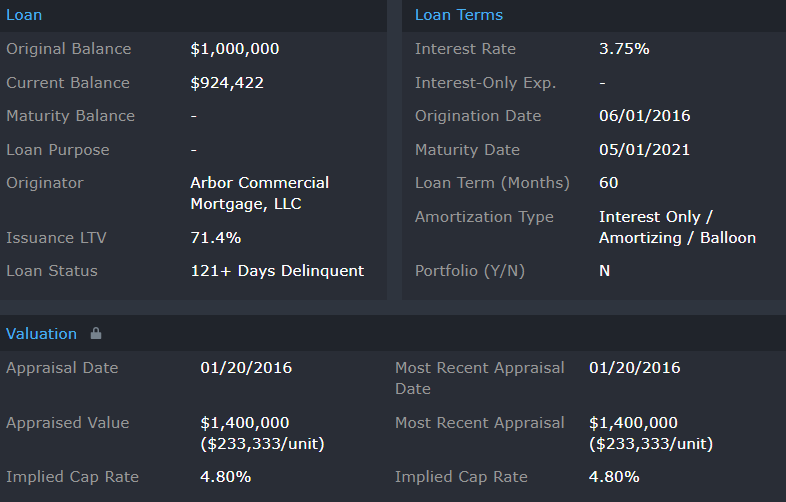The image size is (786, 502).
Task: Select the Current Balance amount $924,422
Action: [227, 83]
